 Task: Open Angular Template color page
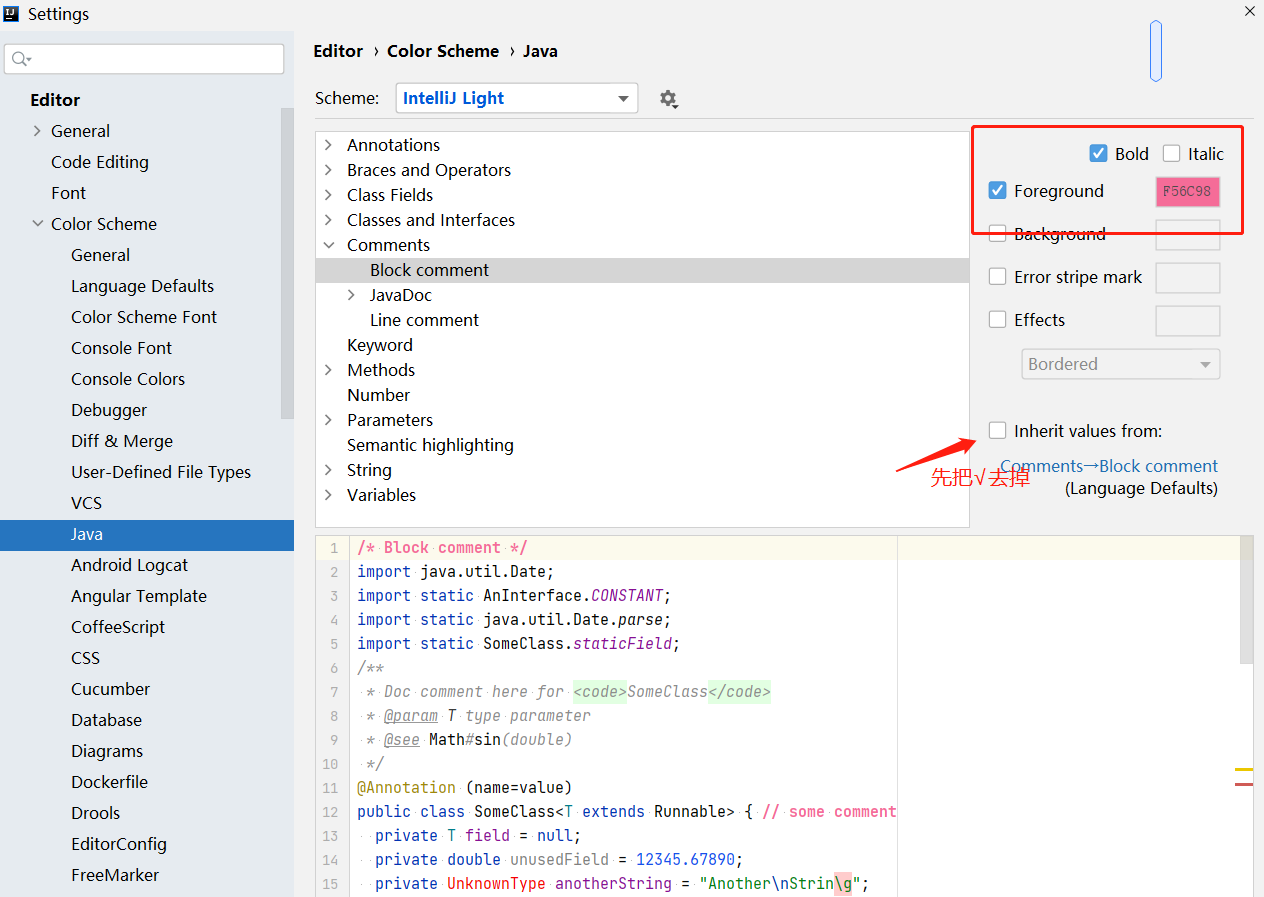(139, 596)
